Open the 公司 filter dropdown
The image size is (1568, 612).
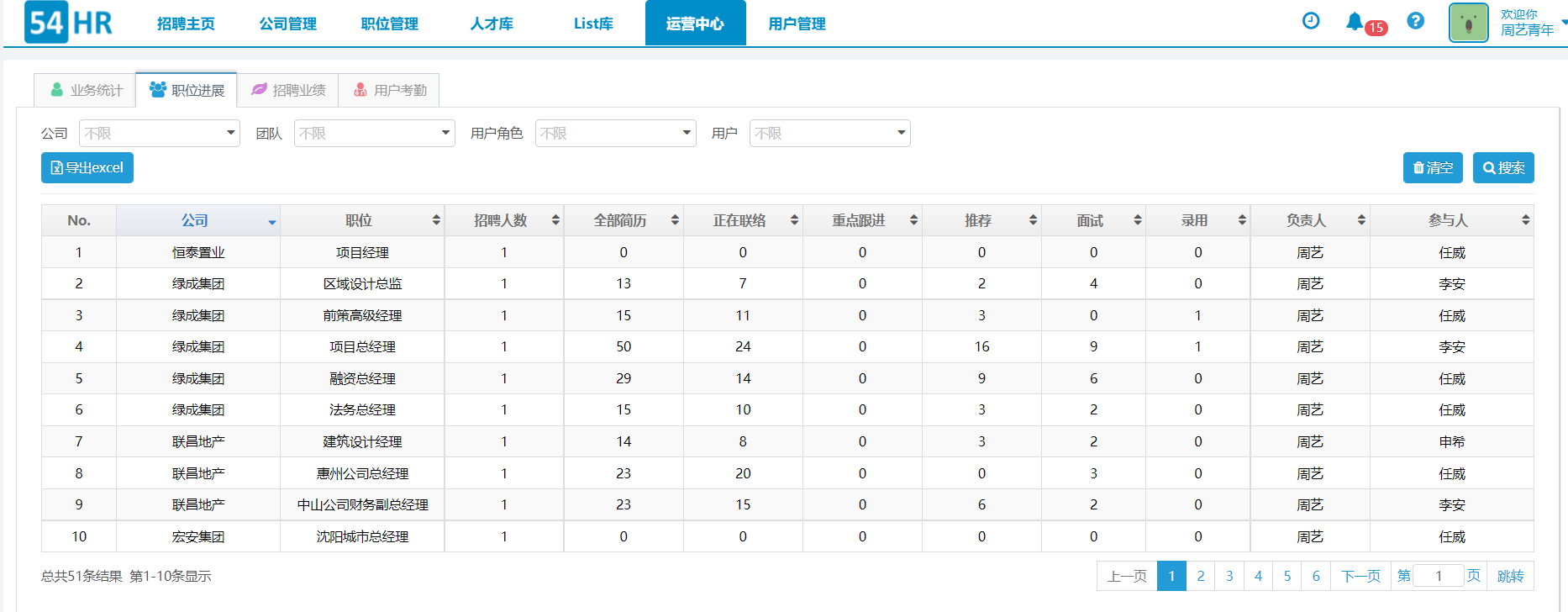click(x=160, y=133)
